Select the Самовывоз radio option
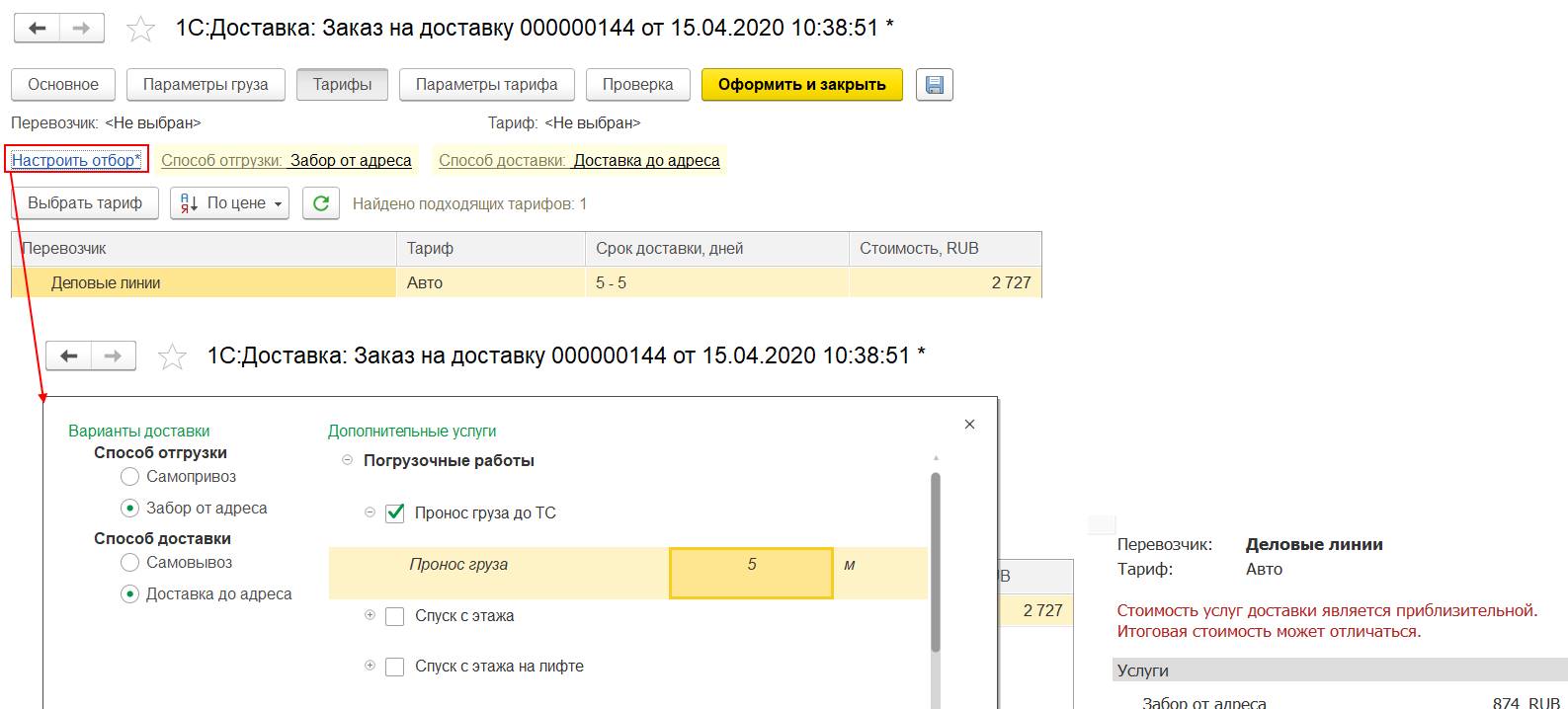 (129, 563)
